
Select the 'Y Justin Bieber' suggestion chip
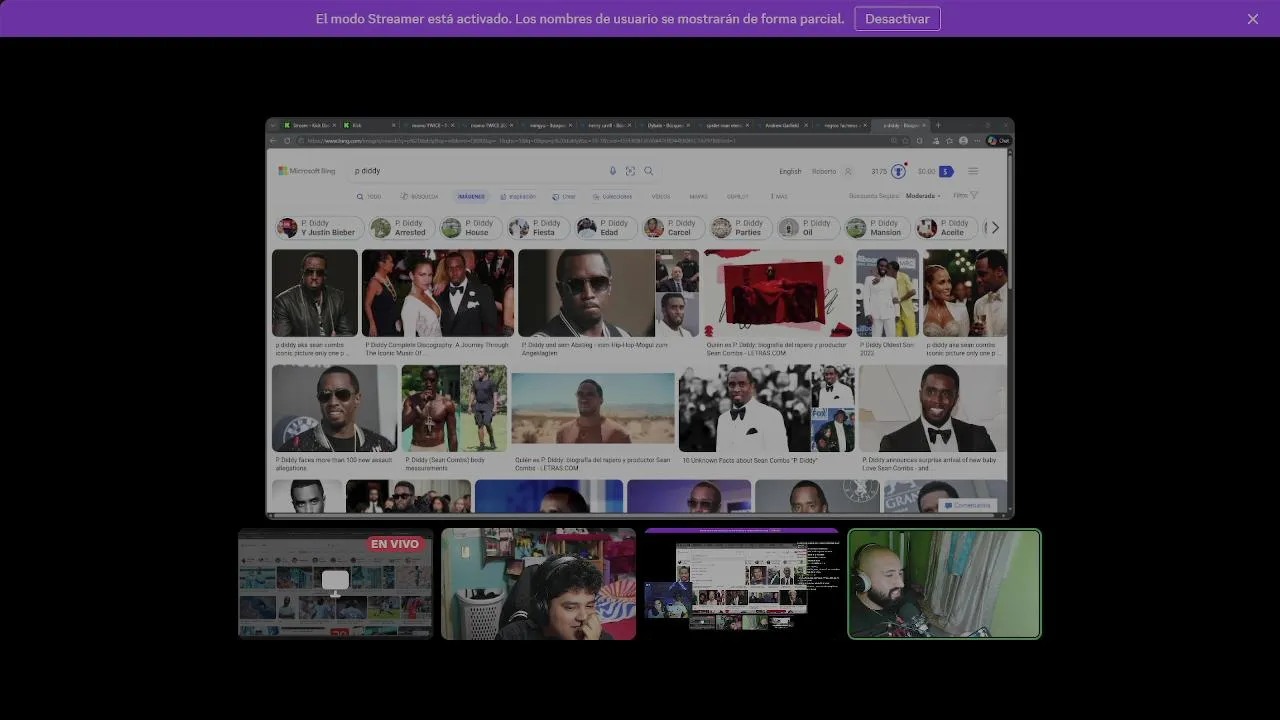click(318, 228)
